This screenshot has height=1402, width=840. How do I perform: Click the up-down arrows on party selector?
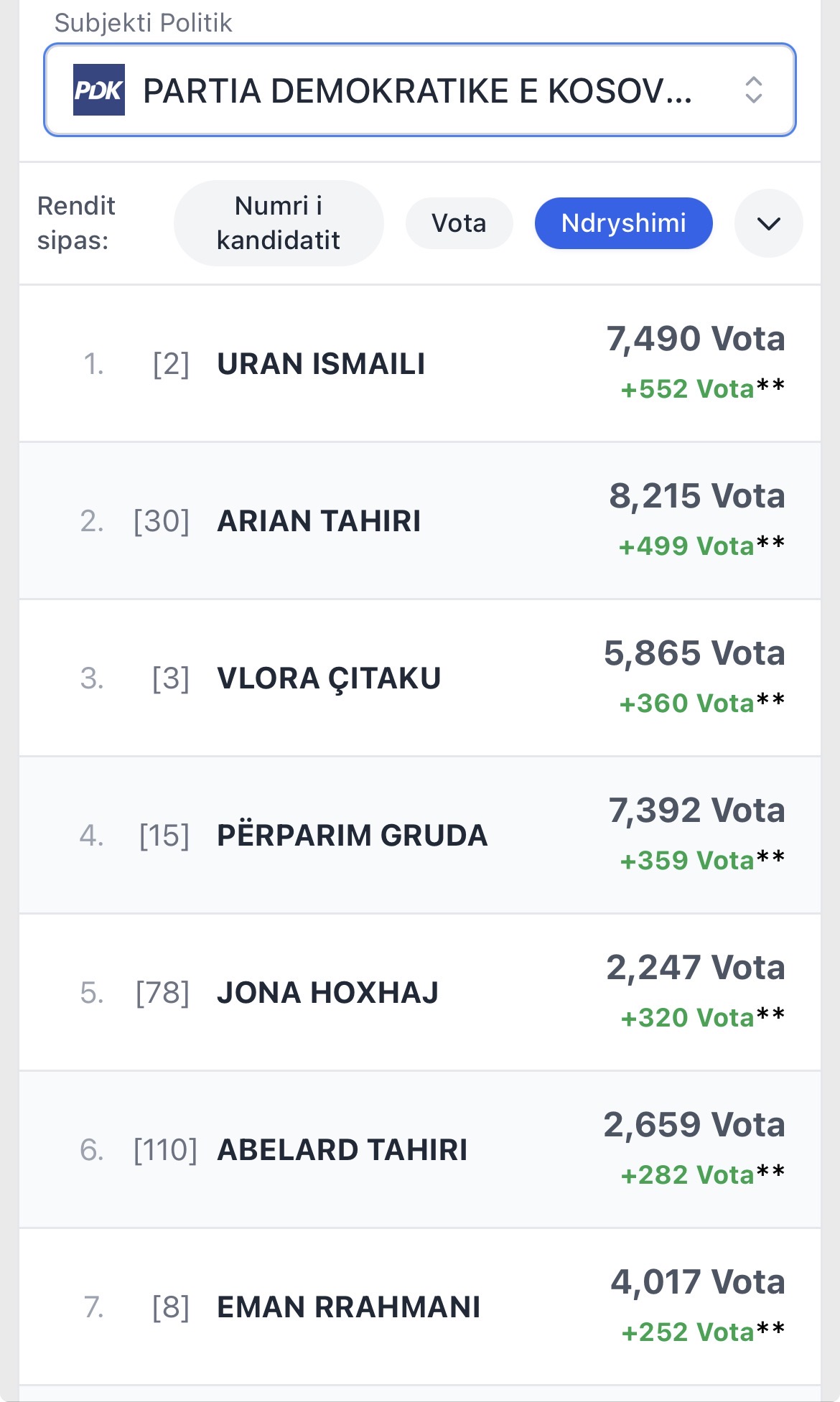point(753,90)
